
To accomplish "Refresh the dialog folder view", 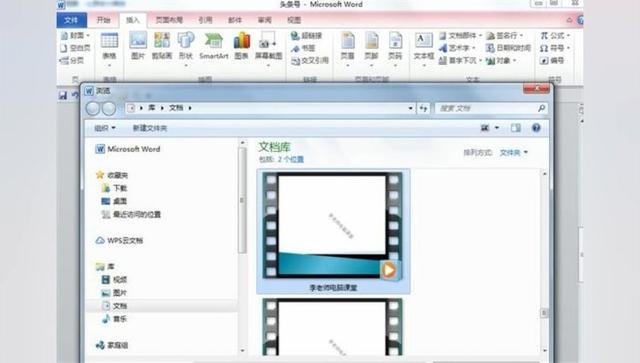I will pyautogui.click(x=424, y=108).
